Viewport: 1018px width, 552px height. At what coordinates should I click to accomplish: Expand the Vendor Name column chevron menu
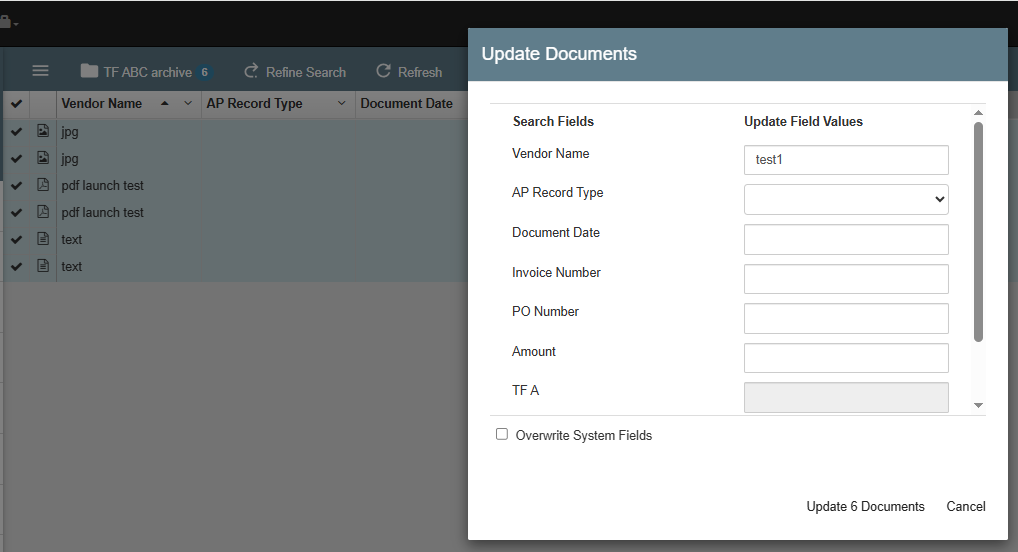coord(188,104)
